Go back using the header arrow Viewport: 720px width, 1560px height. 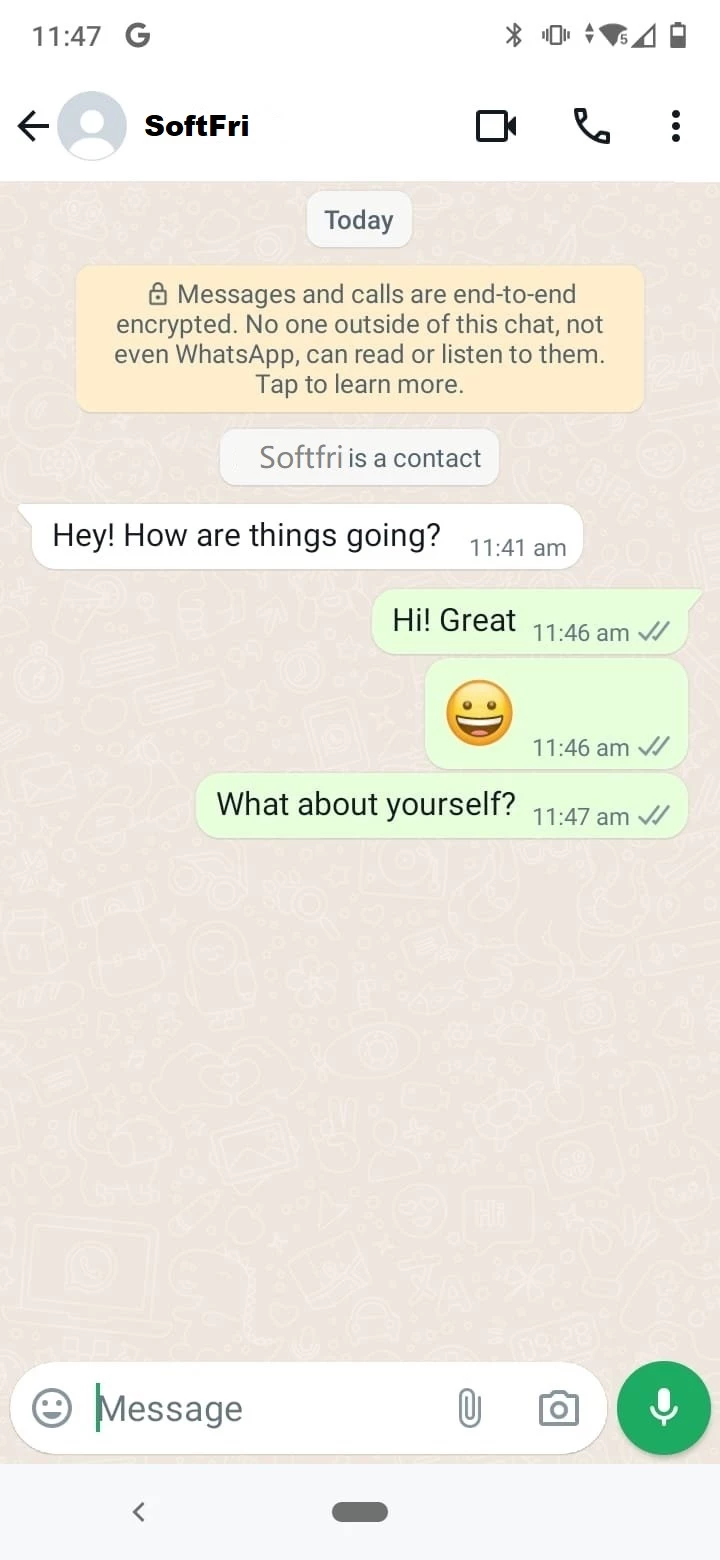pos(33,126)
